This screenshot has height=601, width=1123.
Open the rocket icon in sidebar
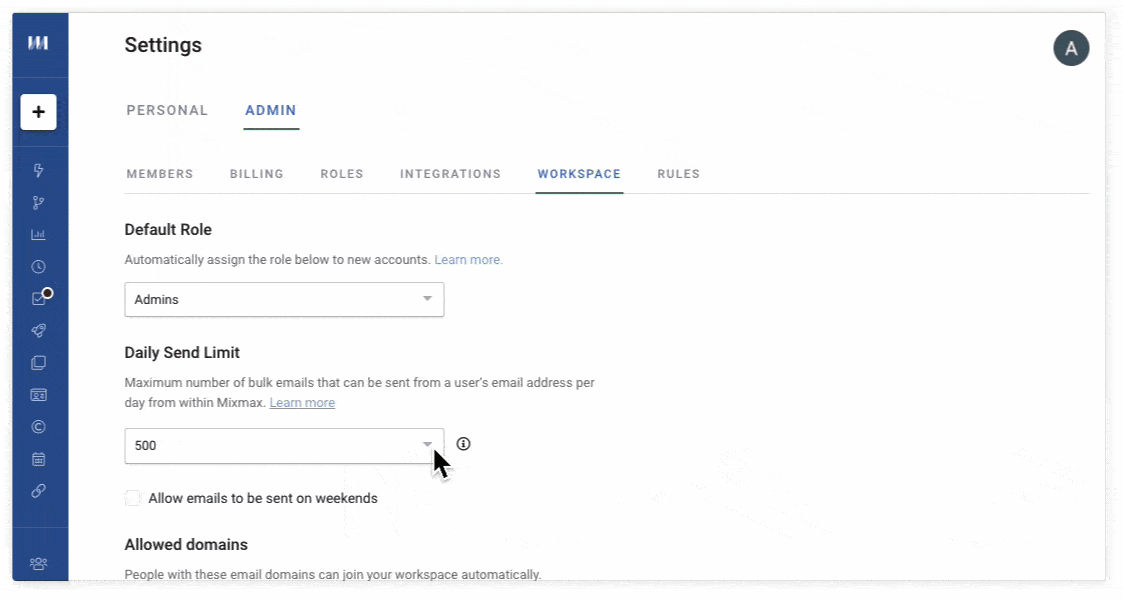[x=39, y=330]
